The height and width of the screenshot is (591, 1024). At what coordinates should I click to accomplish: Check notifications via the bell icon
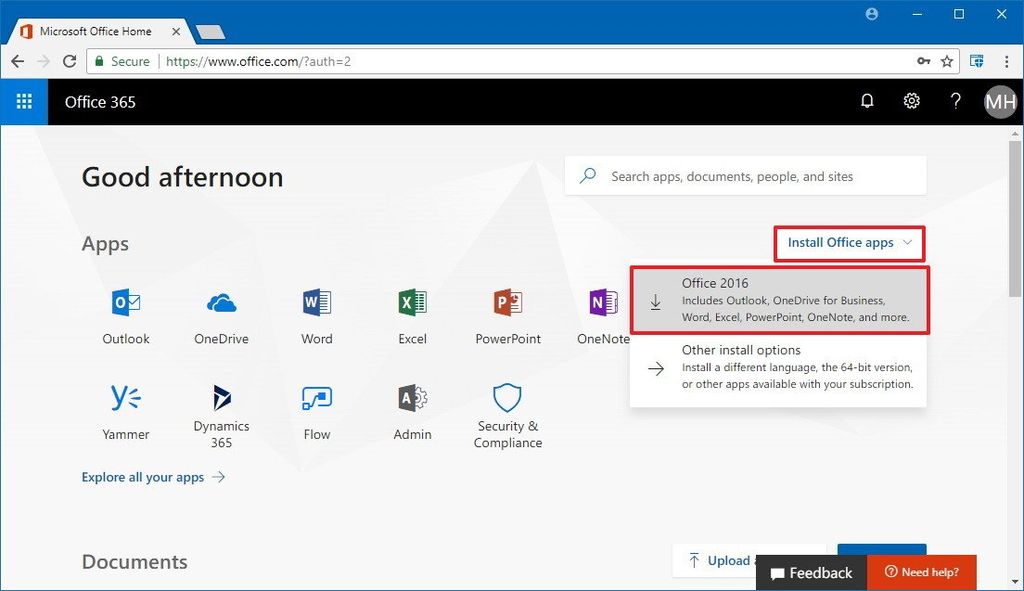[x=867, y=101]
